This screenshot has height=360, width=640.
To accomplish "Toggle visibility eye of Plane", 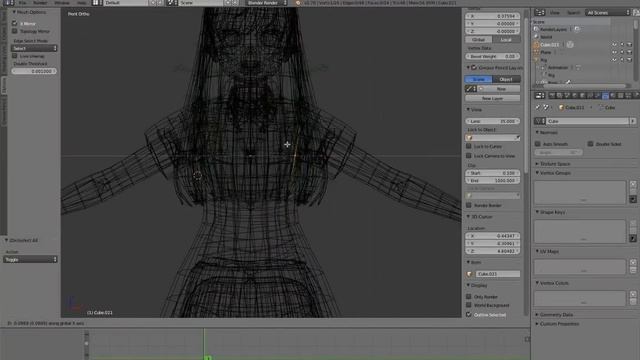I will tap(614, 52).
